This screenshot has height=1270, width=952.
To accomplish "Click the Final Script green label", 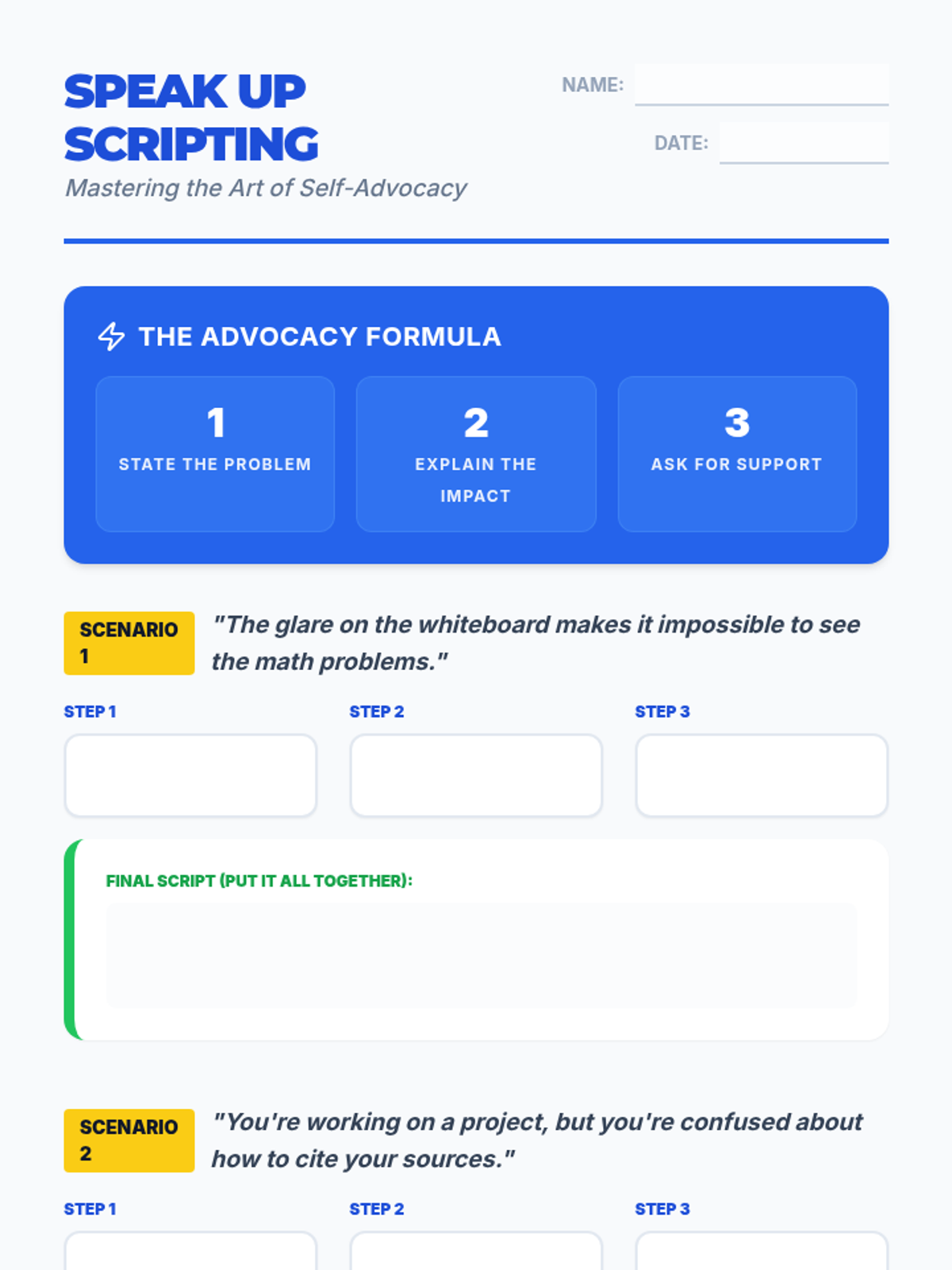I will click(x=259, y=881).
